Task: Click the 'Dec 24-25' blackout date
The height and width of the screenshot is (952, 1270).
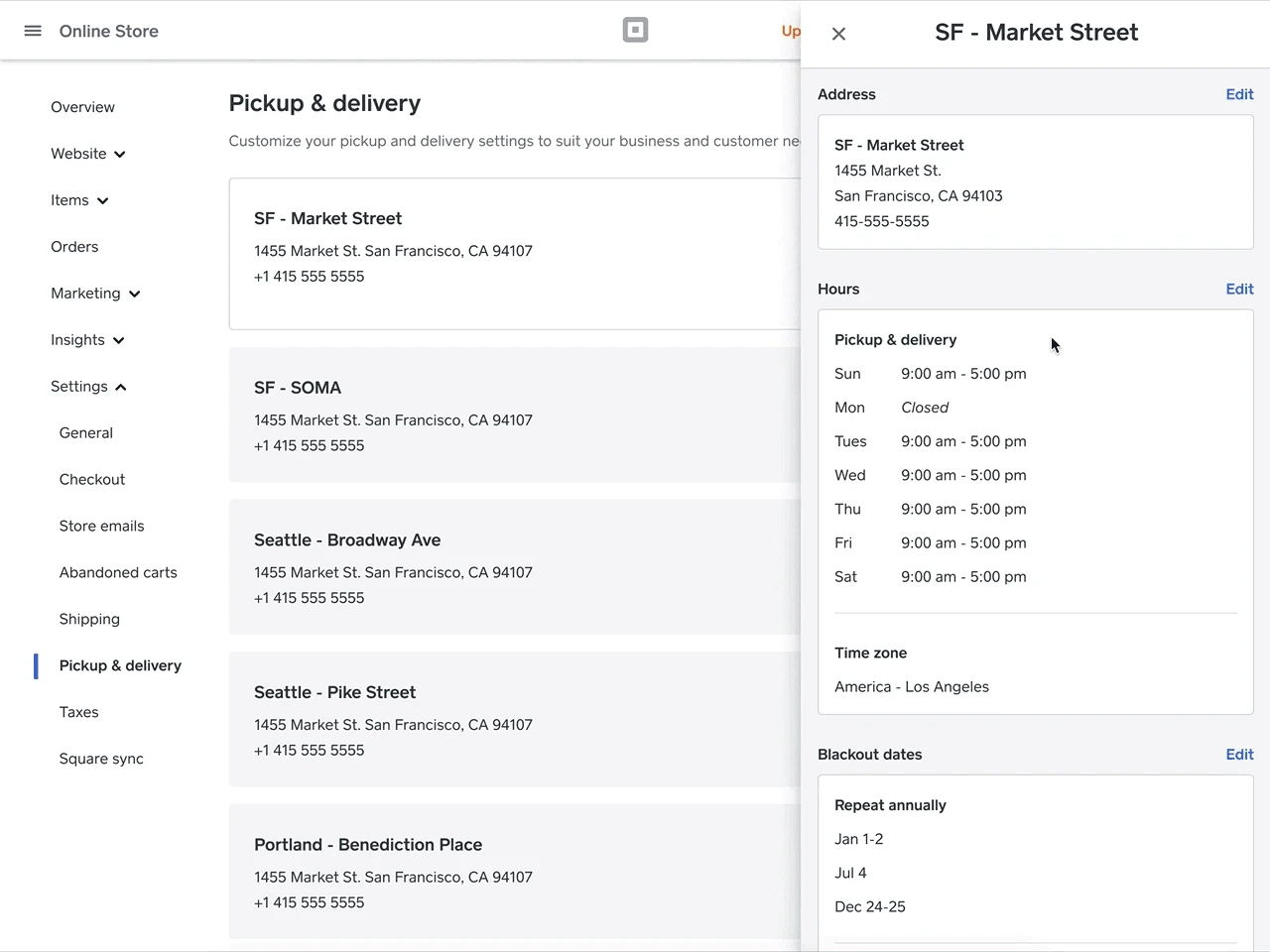Action: tap(870, 906)
